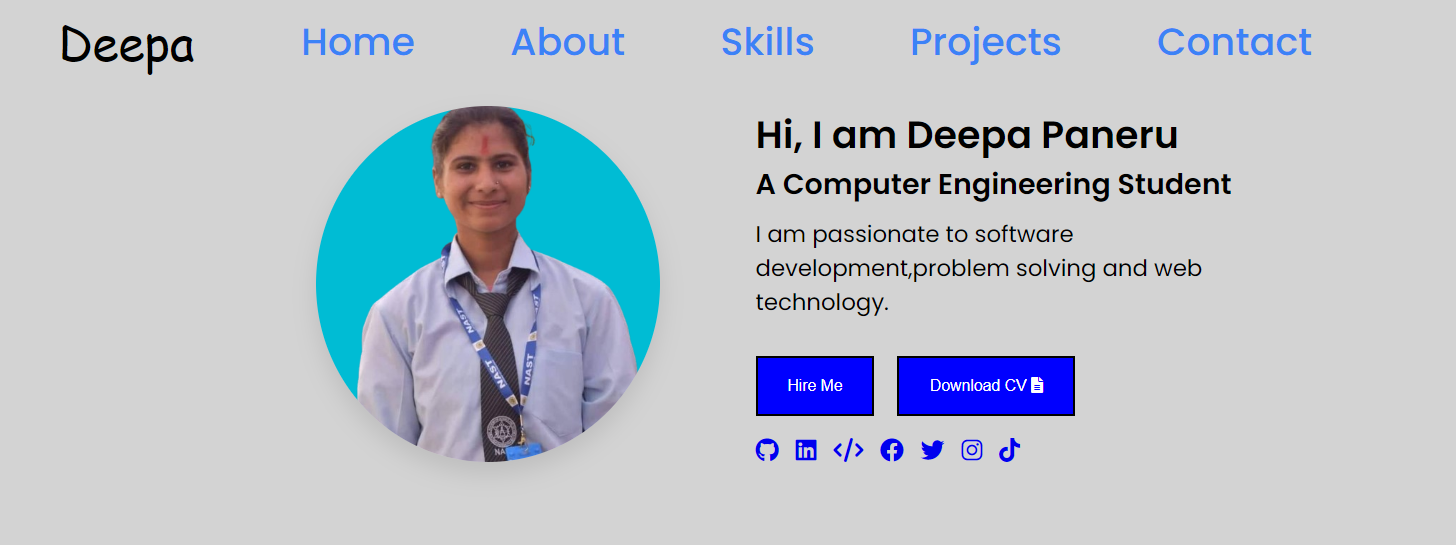
Task: Click the Download CV button text
Action: point(978,385)
